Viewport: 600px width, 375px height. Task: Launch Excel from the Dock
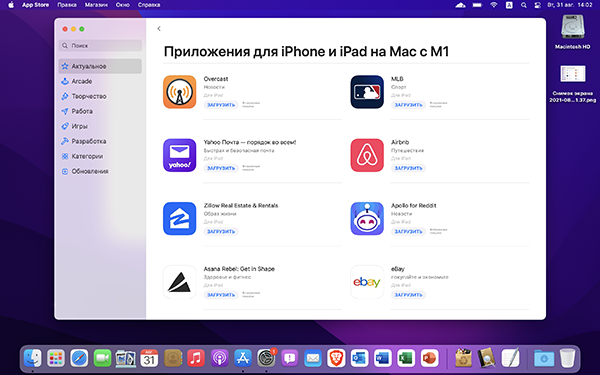coord(406,359)
